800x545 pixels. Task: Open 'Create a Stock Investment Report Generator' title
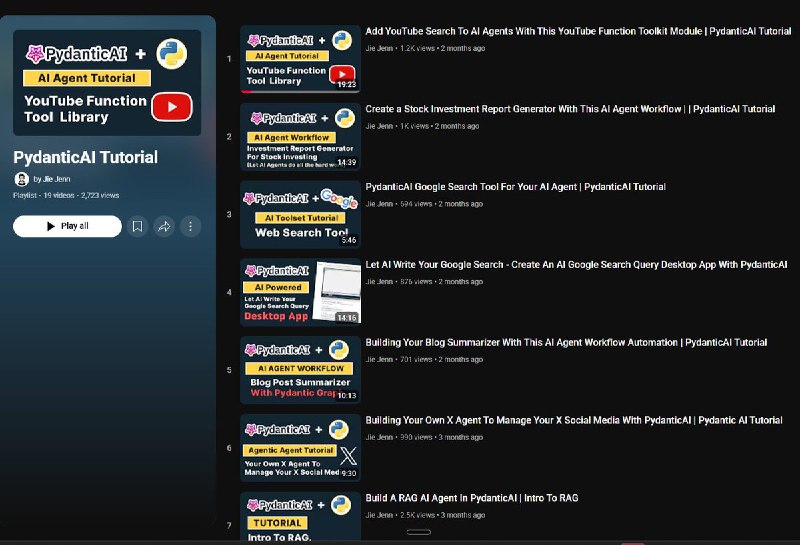pos(570,109)
